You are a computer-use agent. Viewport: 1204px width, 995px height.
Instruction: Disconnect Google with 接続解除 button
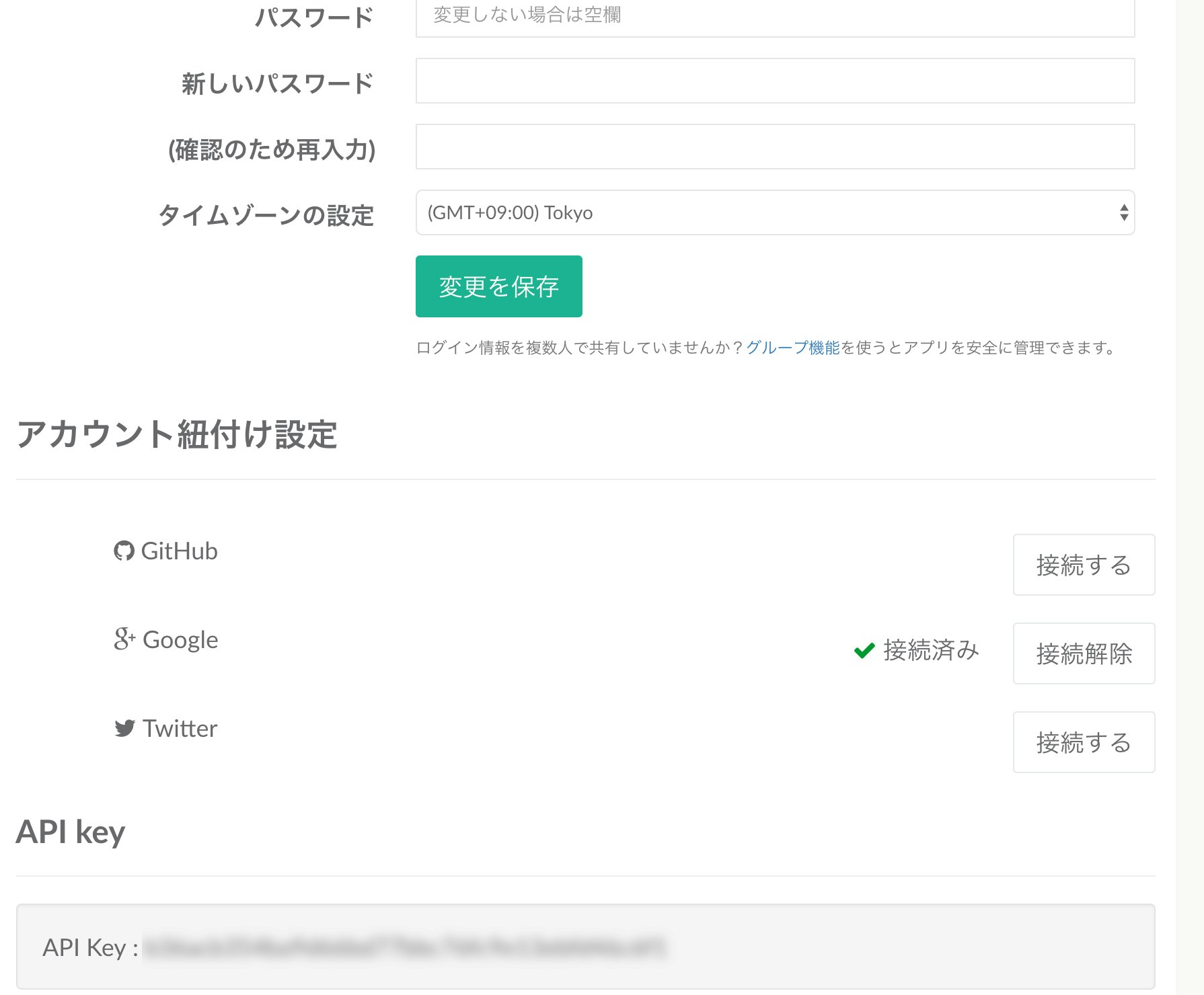click(1084, 653)
